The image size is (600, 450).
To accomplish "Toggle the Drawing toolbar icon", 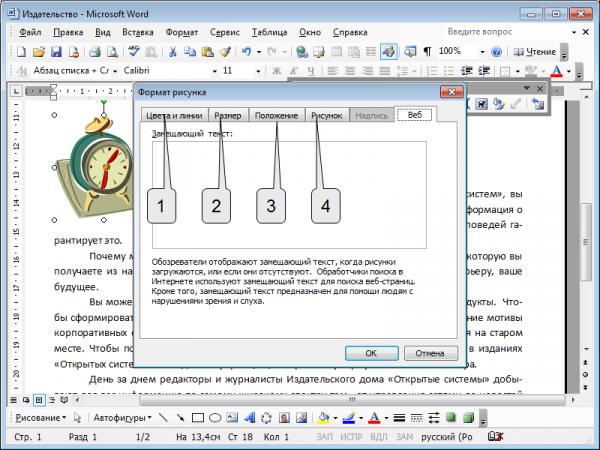I will coord(388,52).
